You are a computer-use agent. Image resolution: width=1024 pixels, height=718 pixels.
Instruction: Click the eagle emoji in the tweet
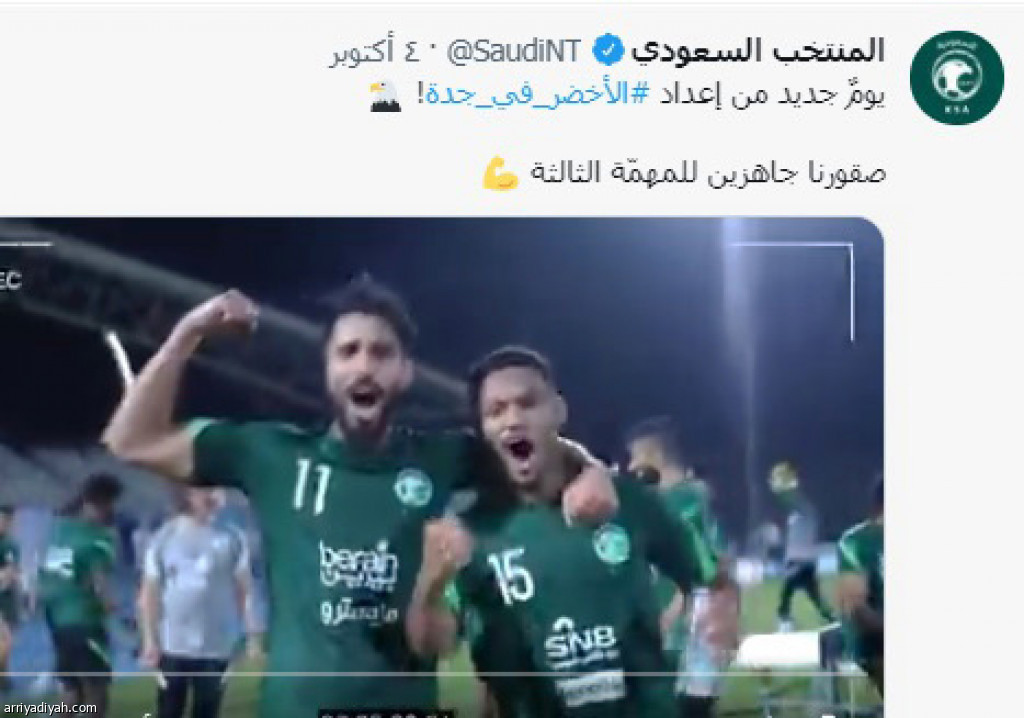[x=385, y=96]
